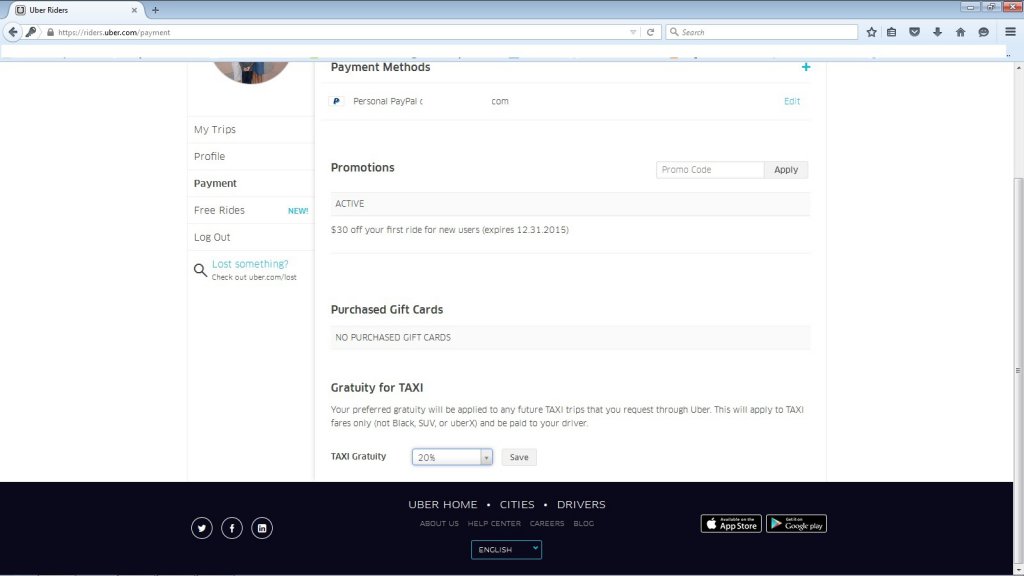Image resolution: width=1024 pixels, height=576 pixels.
Task: Open Uber's Facebook page icon
Action: coord(232,528)
